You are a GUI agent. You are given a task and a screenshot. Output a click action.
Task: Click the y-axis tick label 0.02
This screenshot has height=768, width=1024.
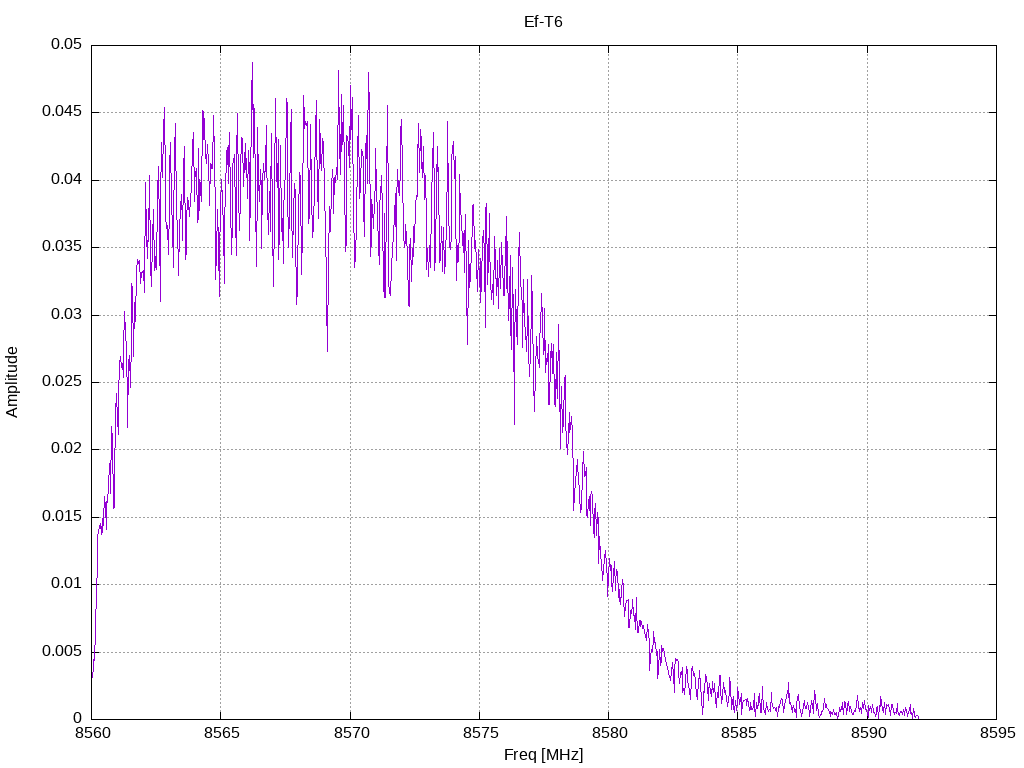(x=67, y=449)
